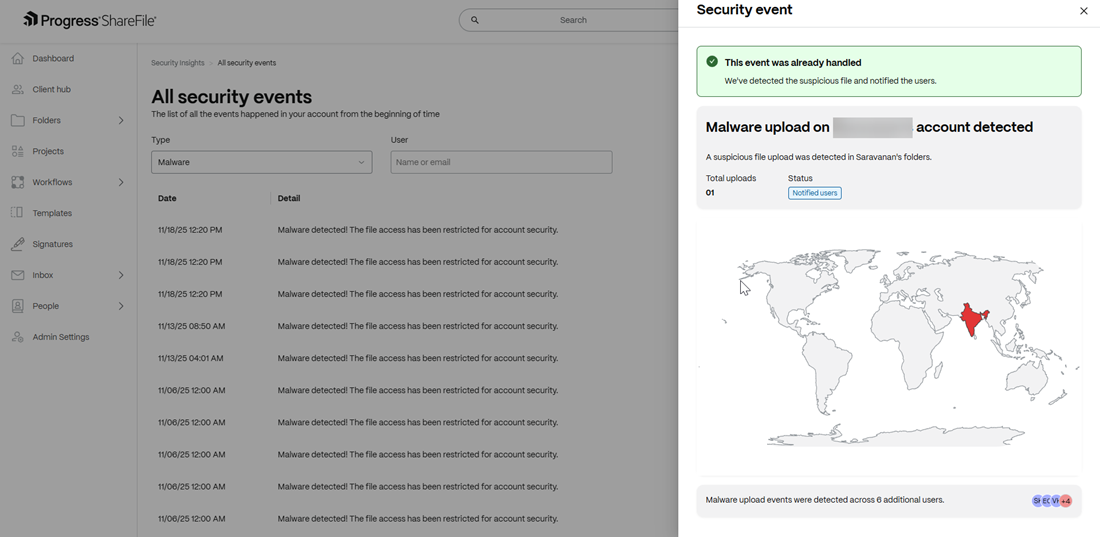Expand the People submenu chevron

121,306
